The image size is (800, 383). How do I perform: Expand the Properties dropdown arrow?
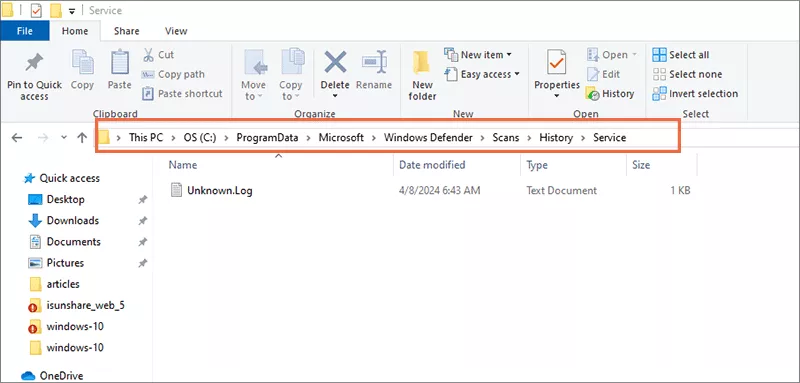[x=557, y=96]
